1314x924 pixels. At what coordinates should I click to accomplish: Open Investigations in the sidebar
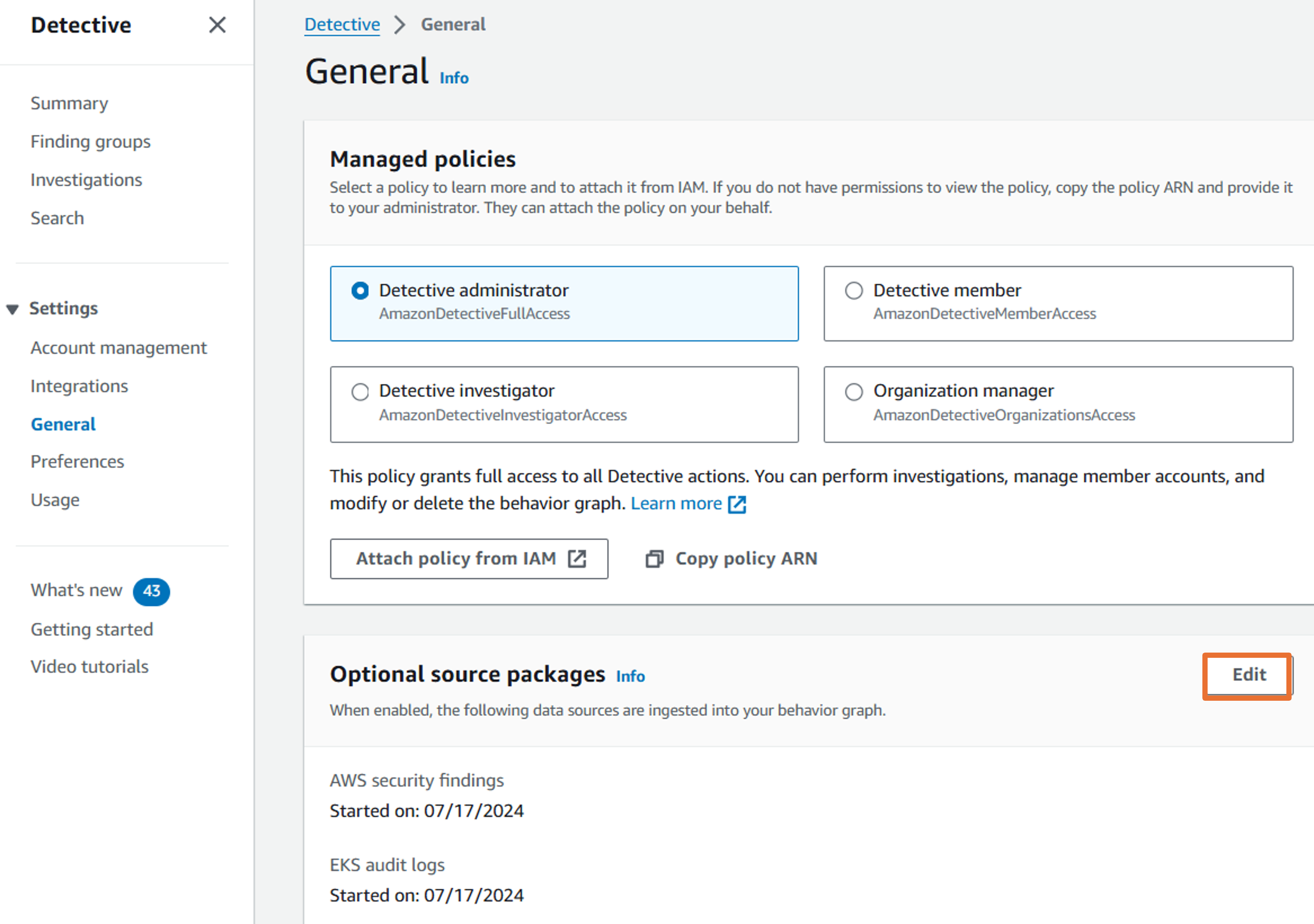pos(86,180)
